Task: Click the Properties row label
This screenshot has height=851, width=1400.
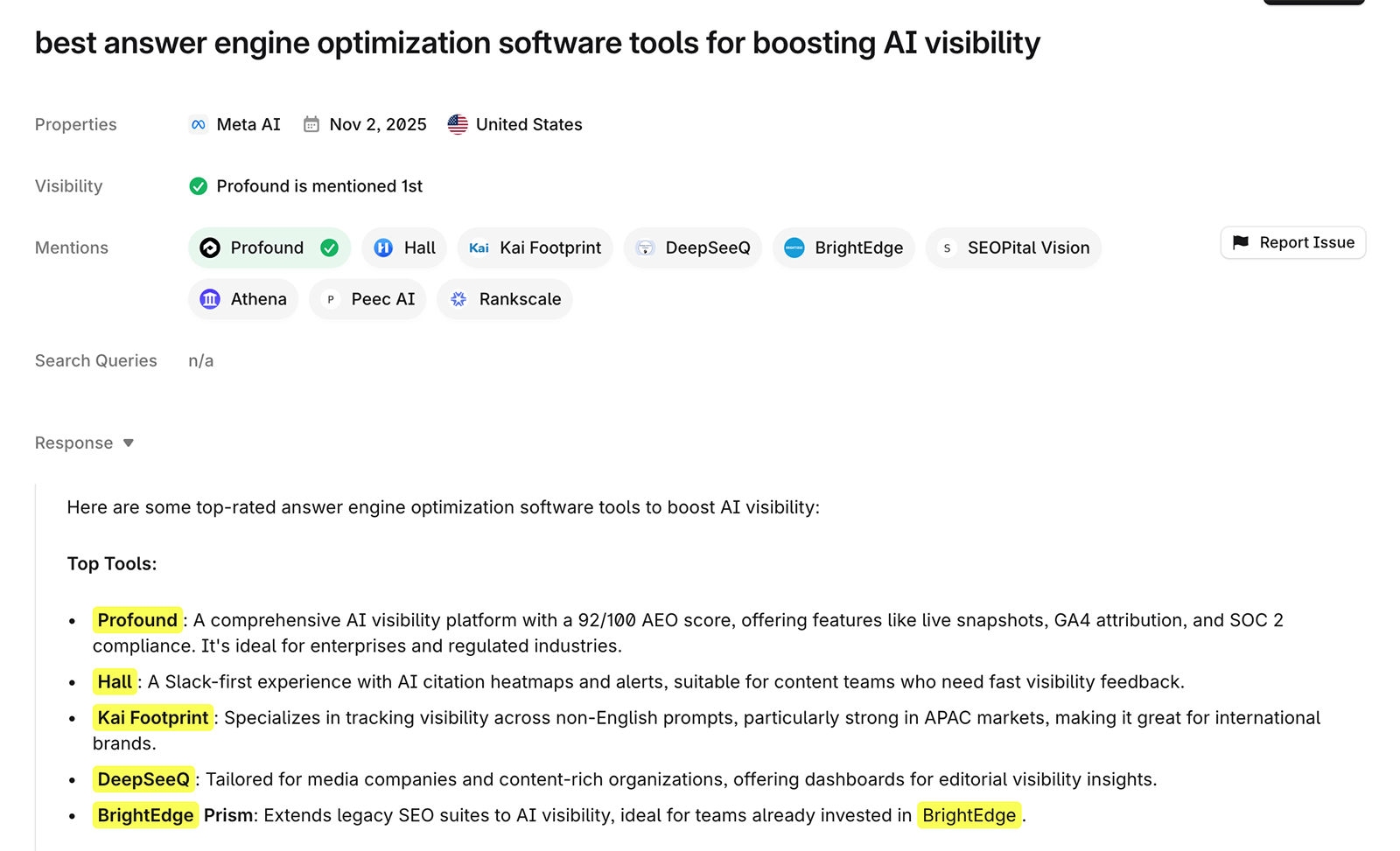Action: click(75, 124)
